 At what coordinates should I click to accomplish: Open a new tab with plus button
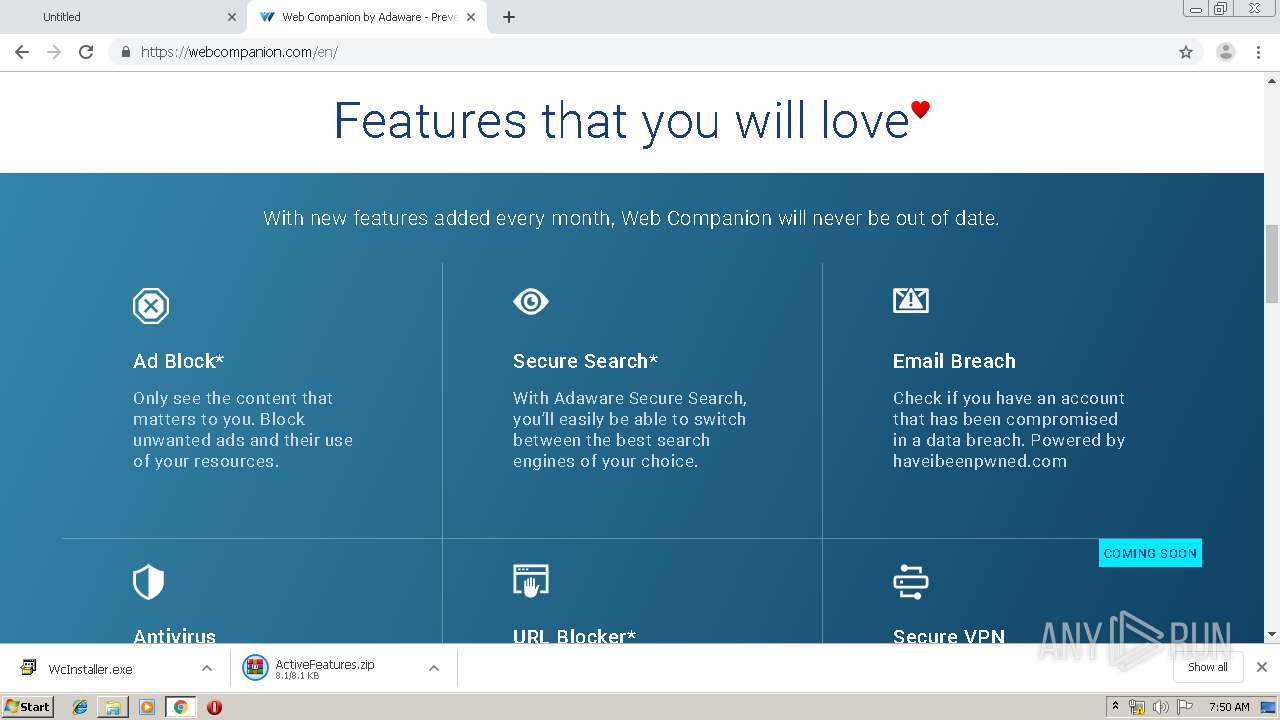coord(509,17)
